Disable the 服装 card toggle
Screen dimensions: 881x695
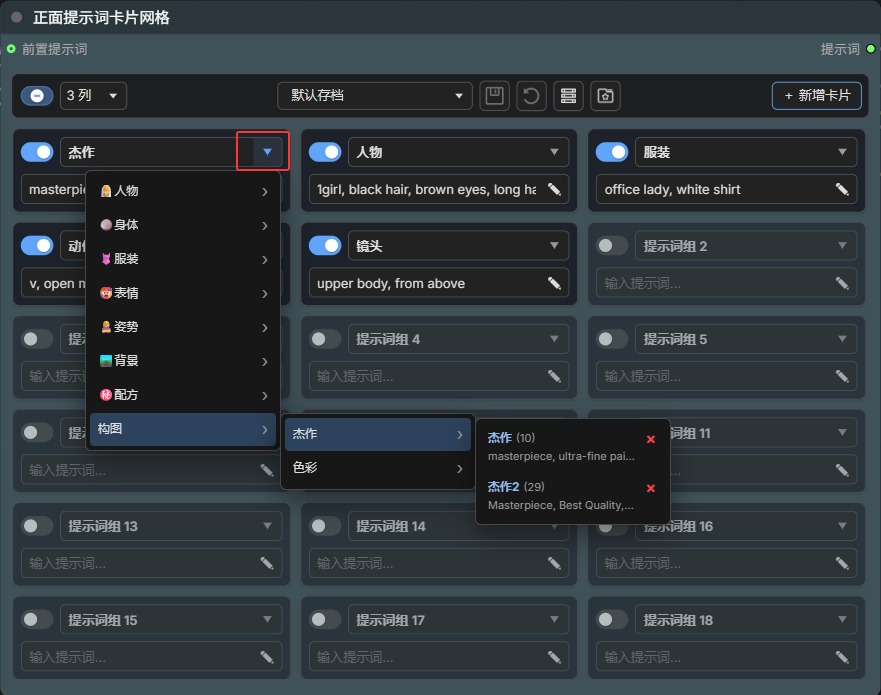click(x=612, y=152)
